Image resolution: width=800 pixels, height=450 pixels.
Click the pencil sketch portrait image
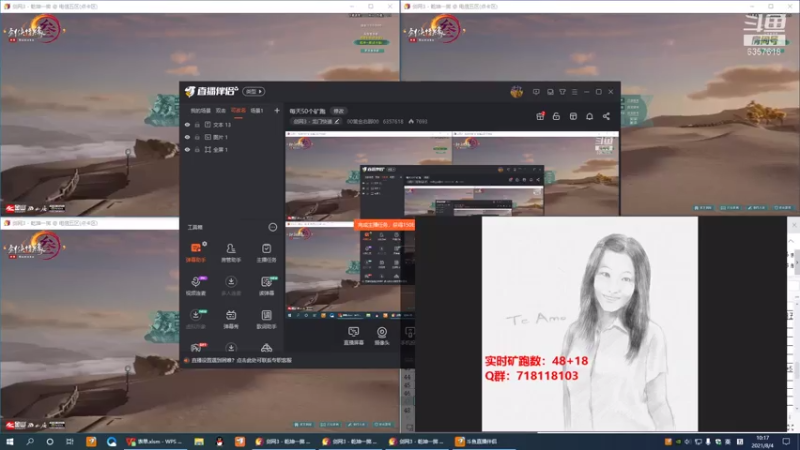(590, 323)
